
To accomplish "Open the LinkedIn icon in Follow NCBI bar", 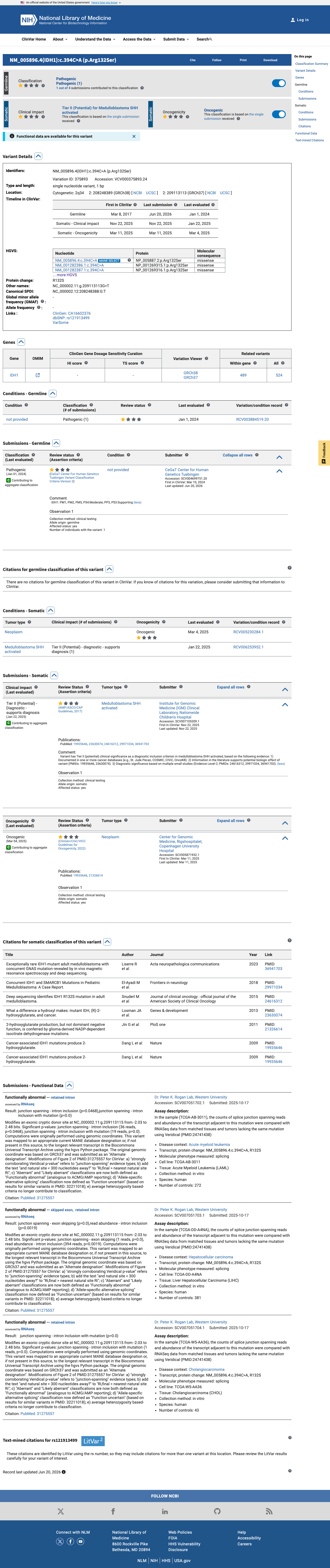I will pyautogui.click(x=165, y=1511).
